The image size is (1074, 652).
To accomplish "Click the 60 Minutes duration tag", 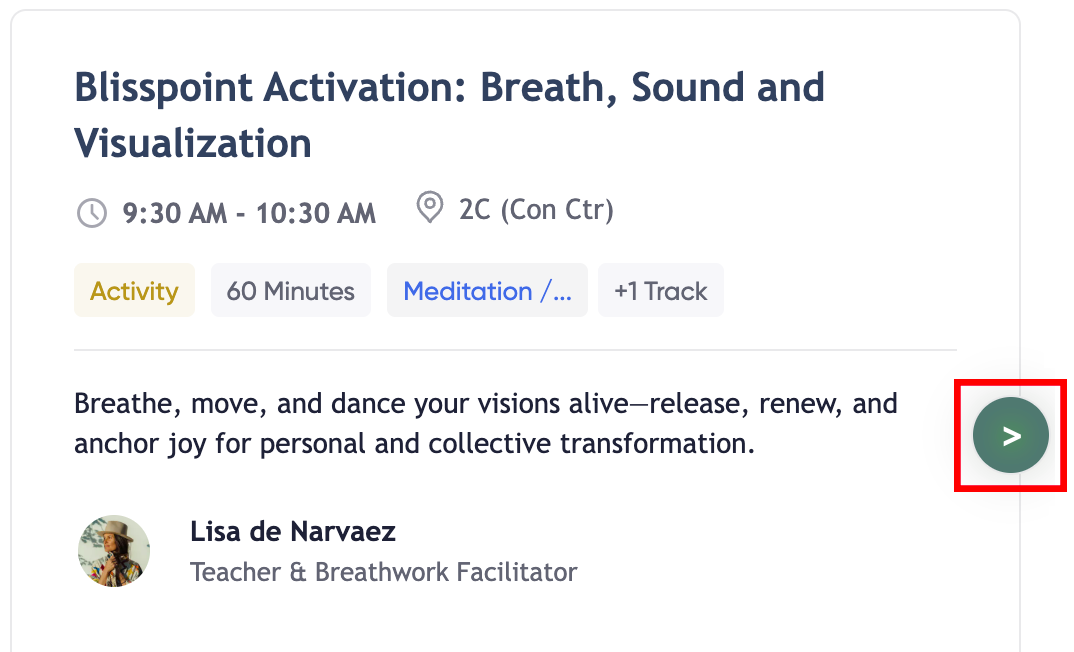I will coord(290,291).
